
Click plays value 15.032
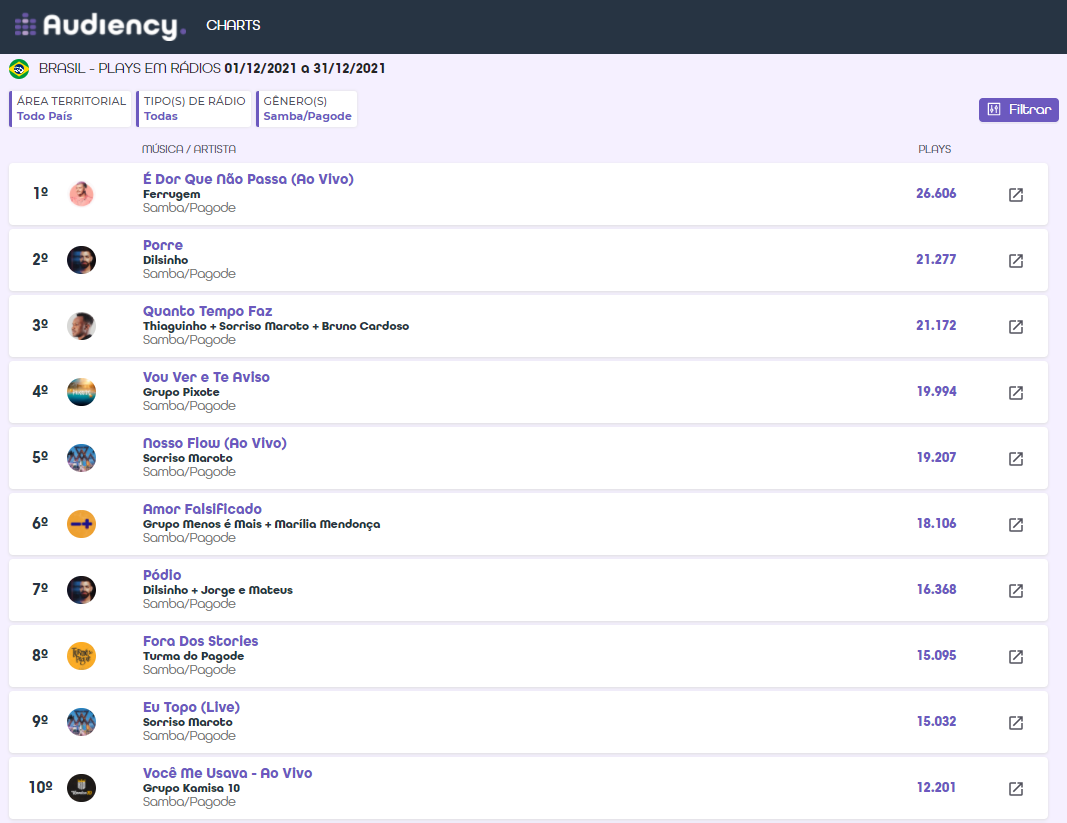coord(936,722)
